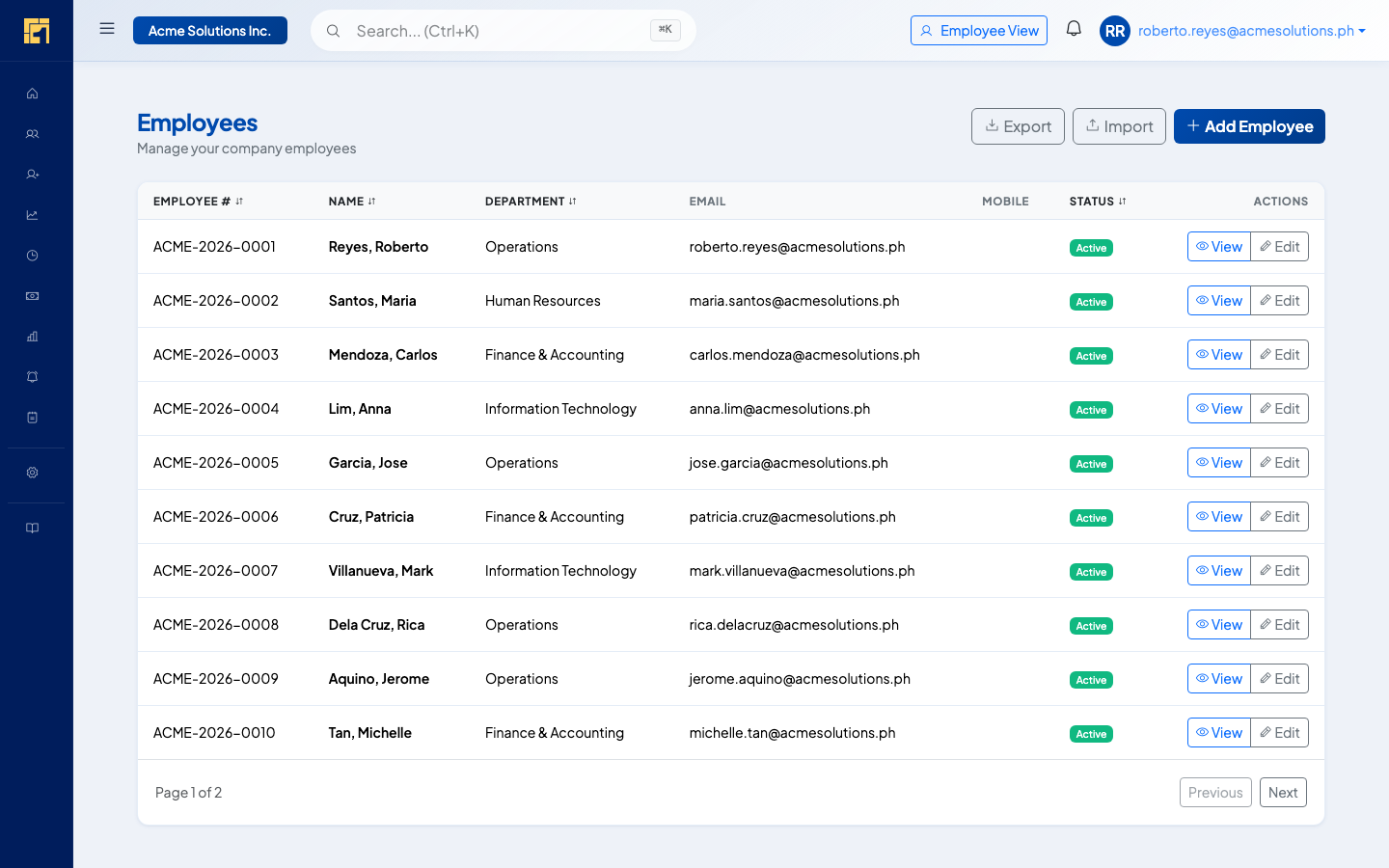Click Active badge for ACME-2026-0005
Viewport: 1389px width, 868px height.
1091,464
